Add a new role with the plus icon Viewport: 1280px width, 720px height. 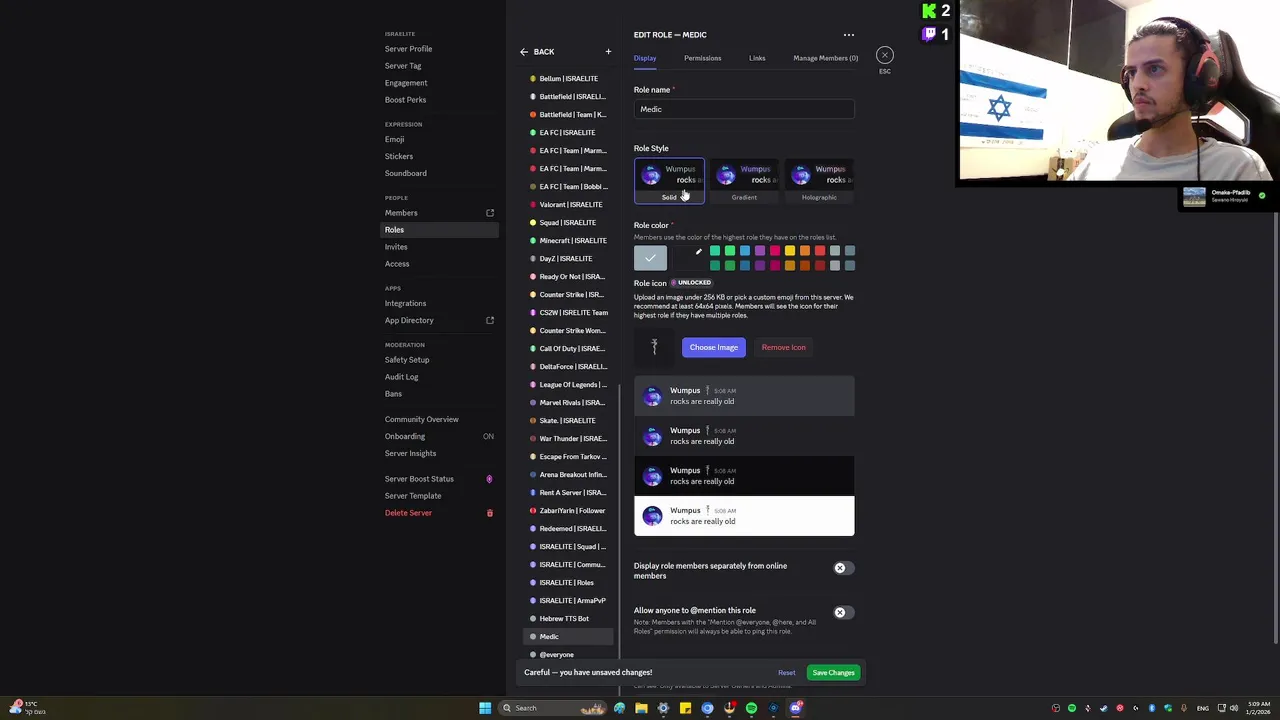pos(608,52)
